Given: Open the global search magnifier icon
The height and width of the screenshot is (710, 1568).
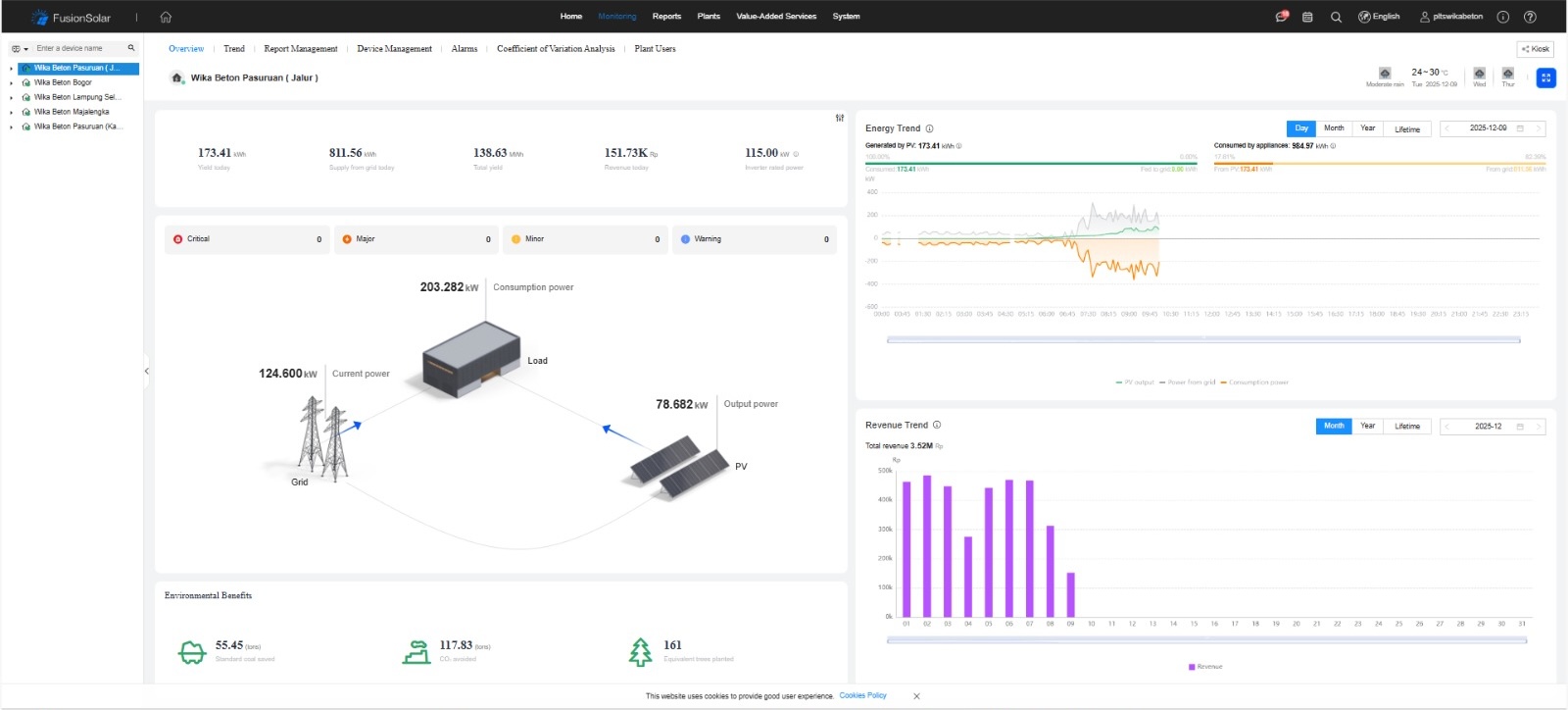Looking at the screenshot, I should [1336, 17].
